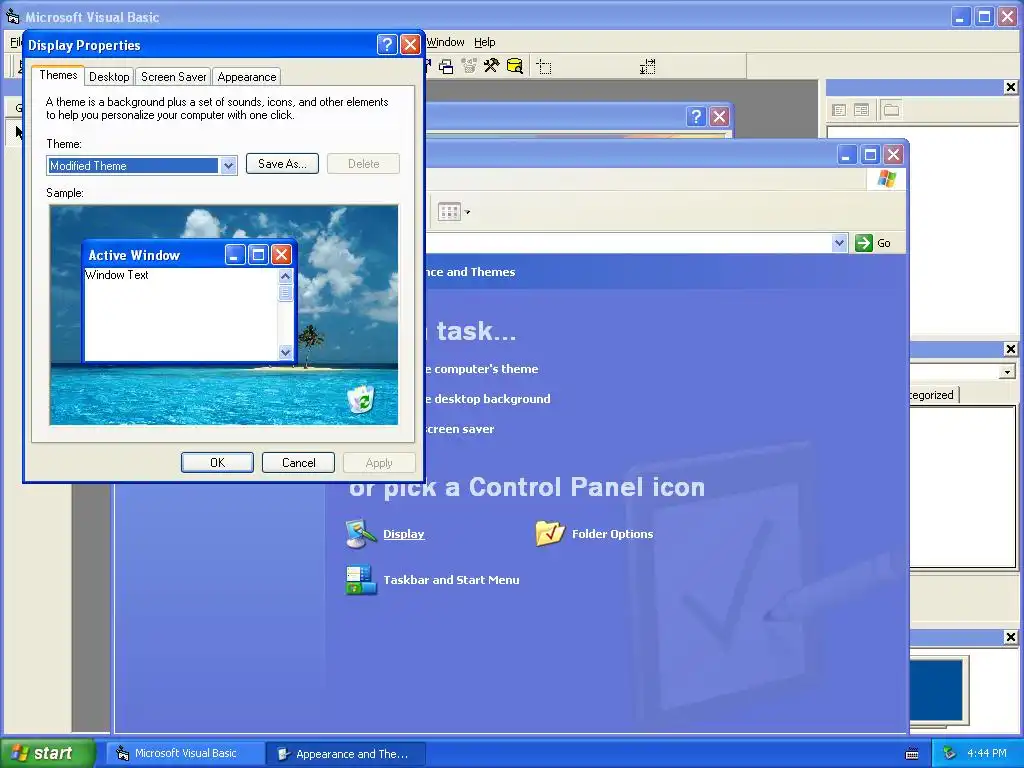The image size is (1024, 768).
Task: Switch to the Appearance tab
Action: pos(247,76)
